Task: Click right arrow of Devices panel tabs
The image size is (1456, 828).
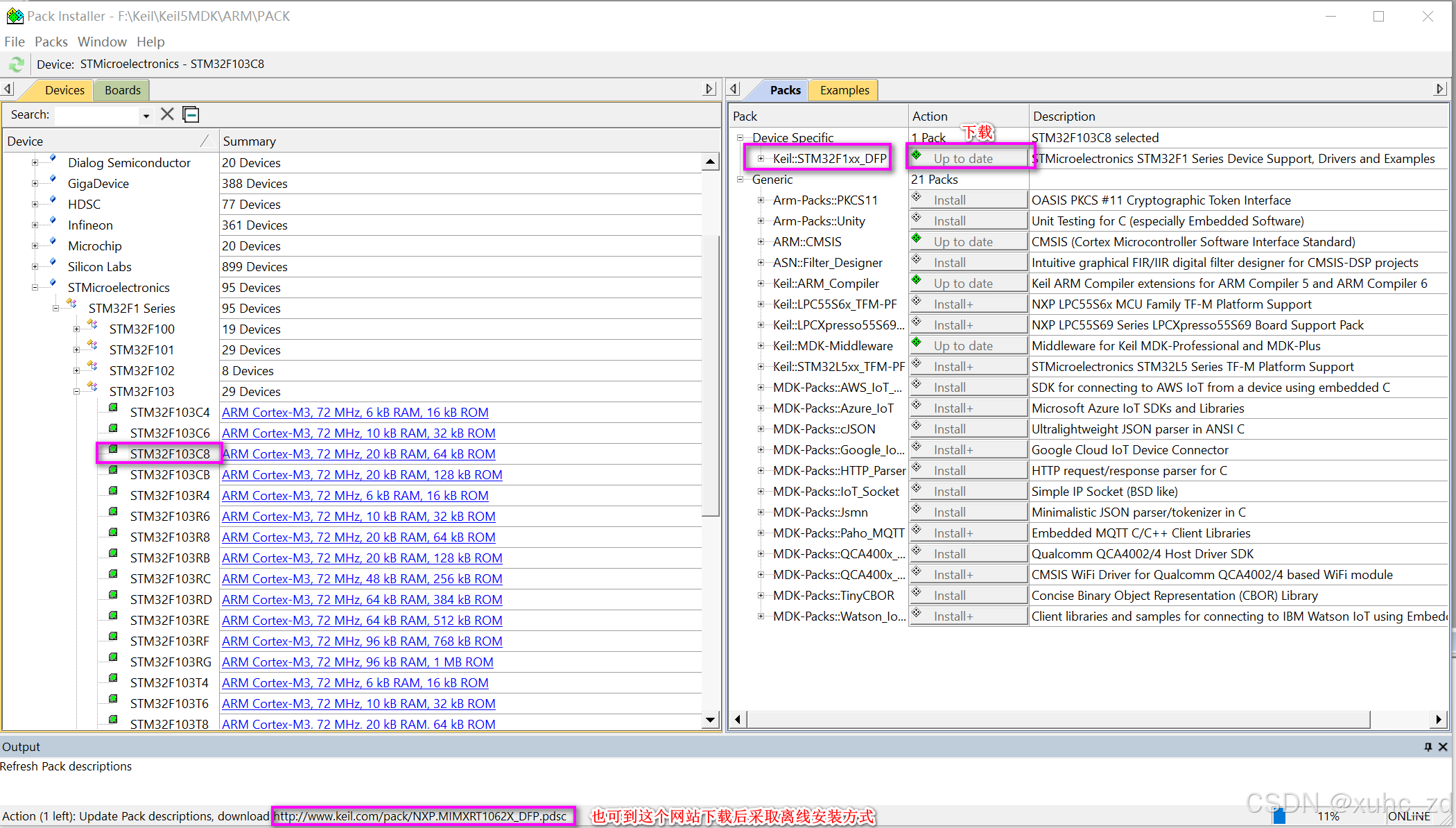Action: (709, 89)
